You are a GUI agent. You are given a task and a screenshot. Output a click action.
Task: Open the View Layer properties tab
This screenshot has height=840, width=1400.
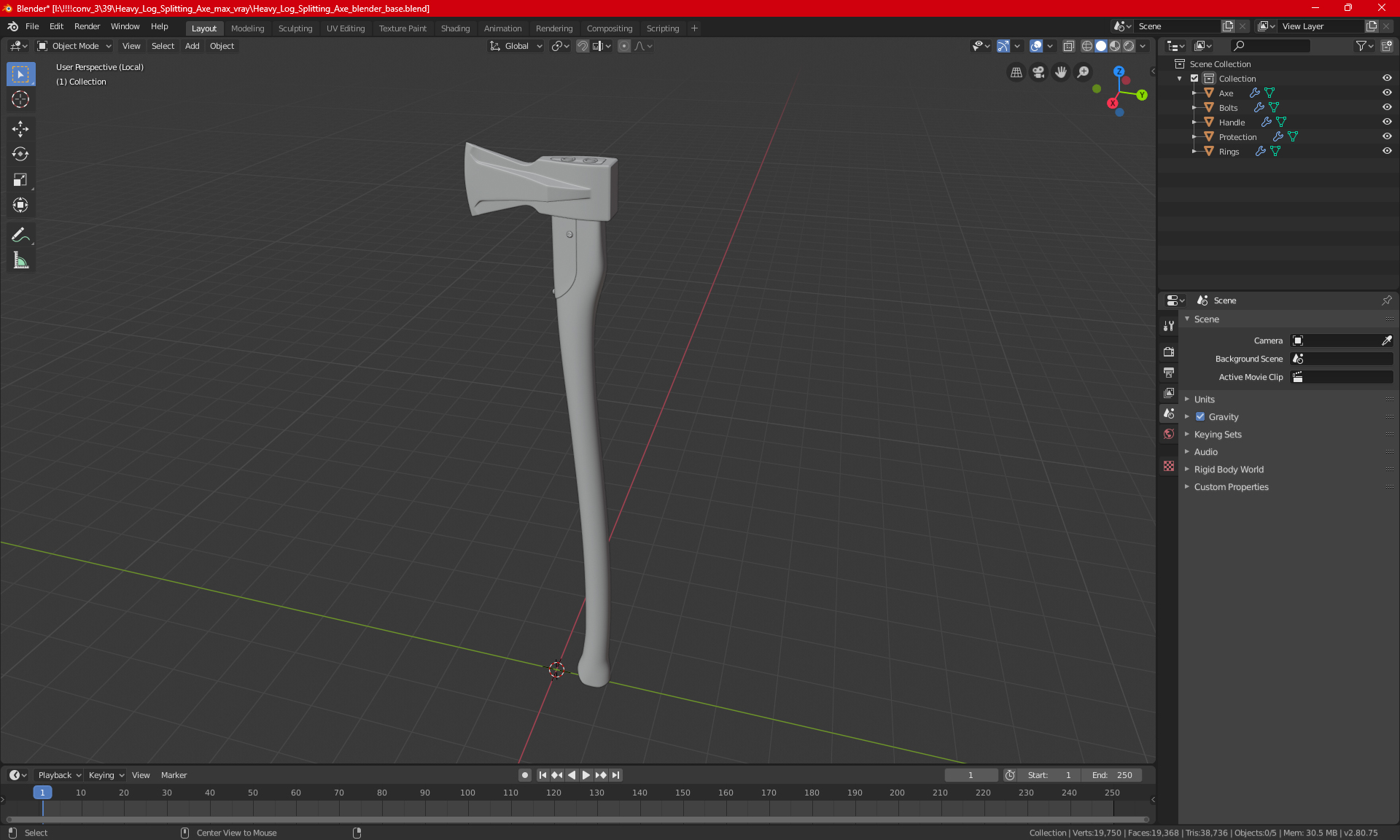coord(1169,393)
